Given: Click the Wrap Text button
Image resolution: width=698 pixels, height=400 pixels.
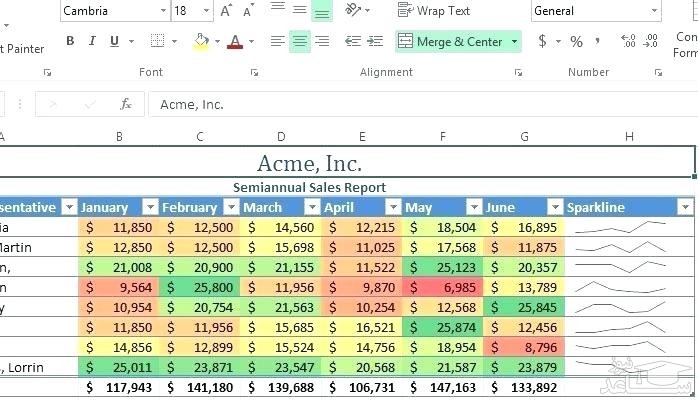Looking at the screenshot, I should pyautogui.click(x=434, y=11).
